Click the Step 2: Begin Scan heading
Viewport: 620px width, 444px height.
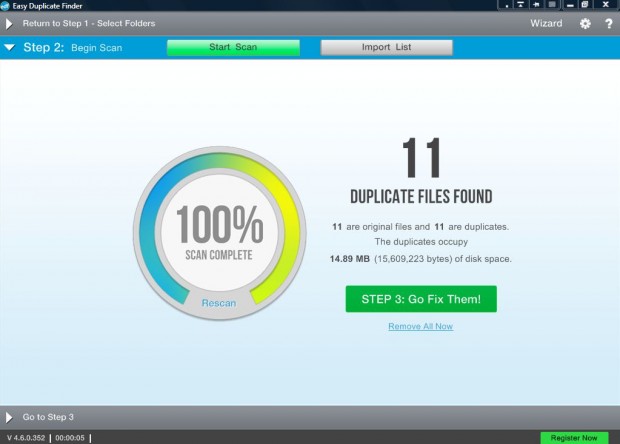pyautogui.click(x=73, y=47)
